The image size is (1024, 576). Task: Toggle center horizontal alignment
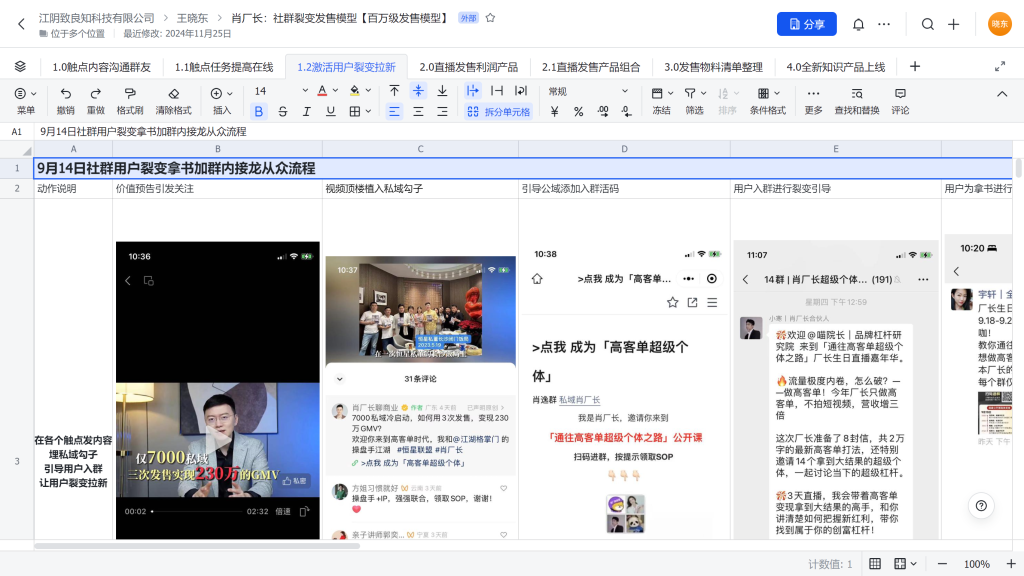coord(418,112)
